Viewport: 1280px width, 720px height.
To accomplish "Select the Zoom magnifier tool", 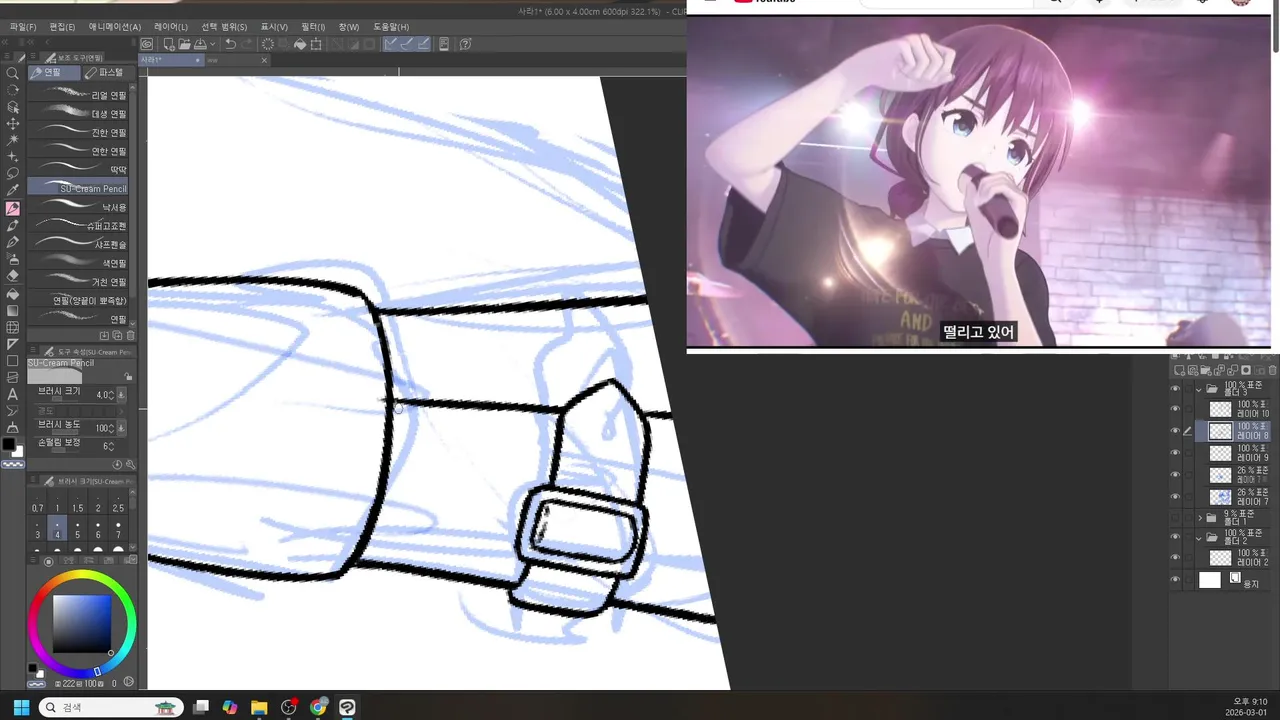I will pos(13,73).
